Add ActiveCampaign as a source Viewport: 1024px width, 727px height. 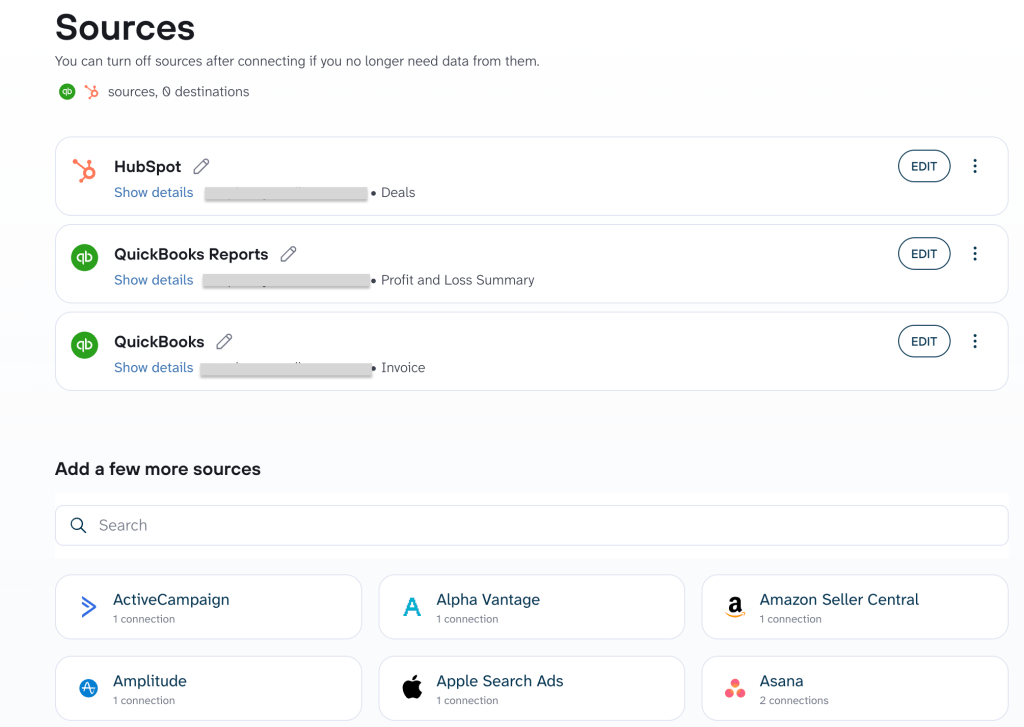[x=208, y=607]
